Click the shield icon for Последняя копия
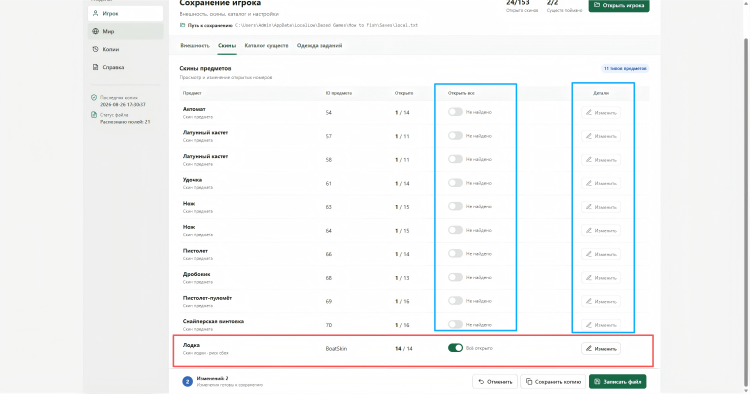 click(x=94, y=98)
